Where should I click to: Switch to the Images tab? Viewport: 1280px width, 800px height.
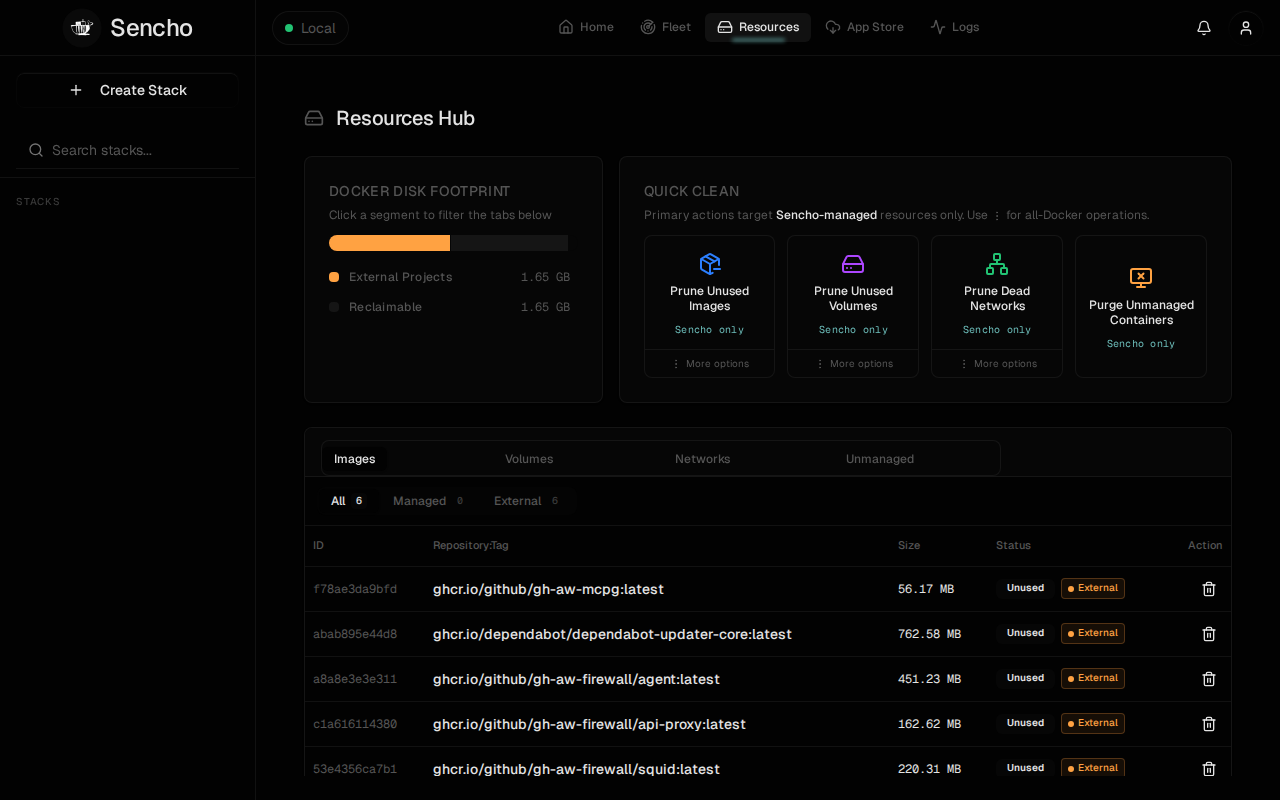tap(355, 459)
